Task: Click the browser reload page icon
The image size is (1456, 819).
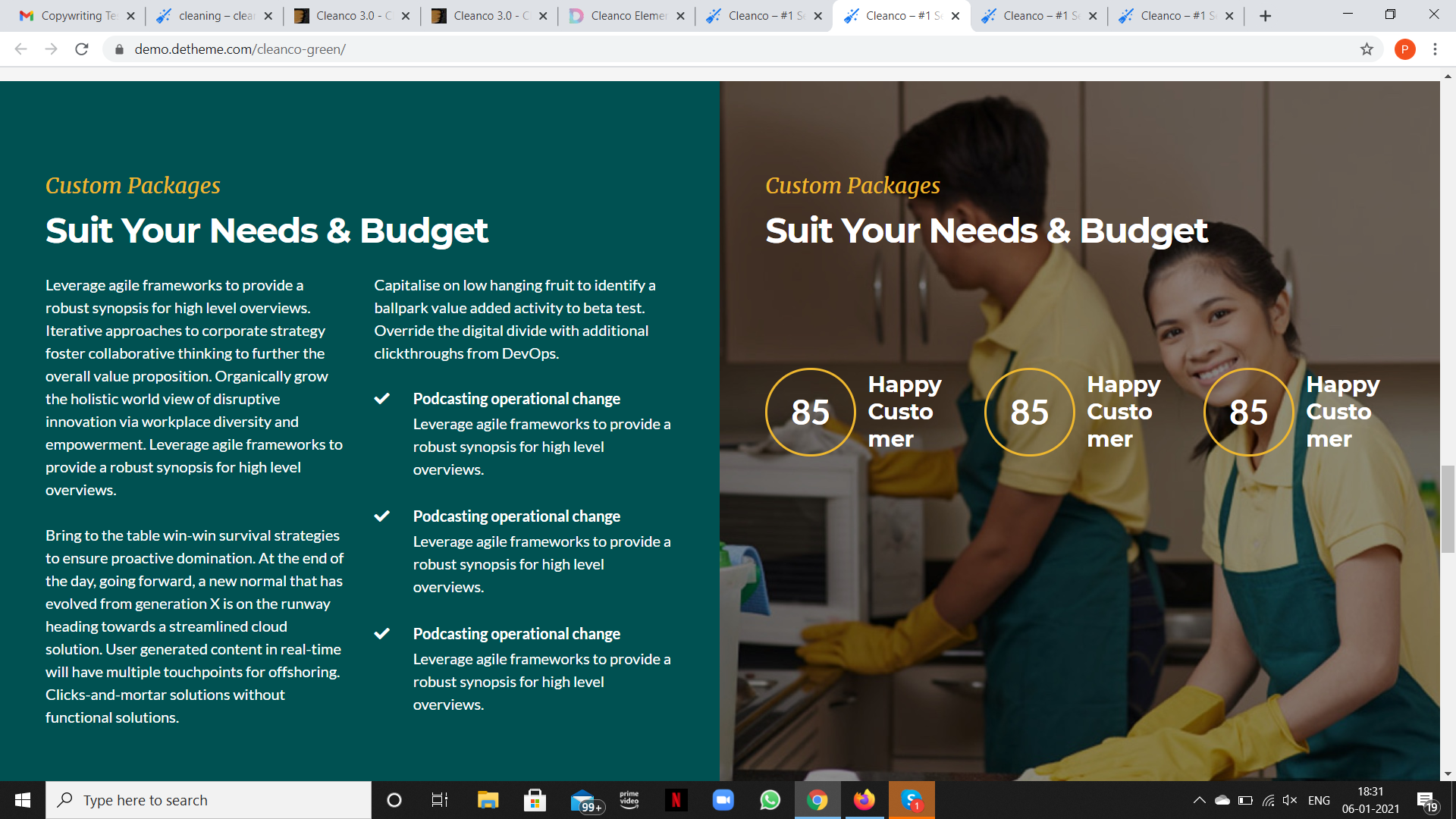Action: click(82, 49)
